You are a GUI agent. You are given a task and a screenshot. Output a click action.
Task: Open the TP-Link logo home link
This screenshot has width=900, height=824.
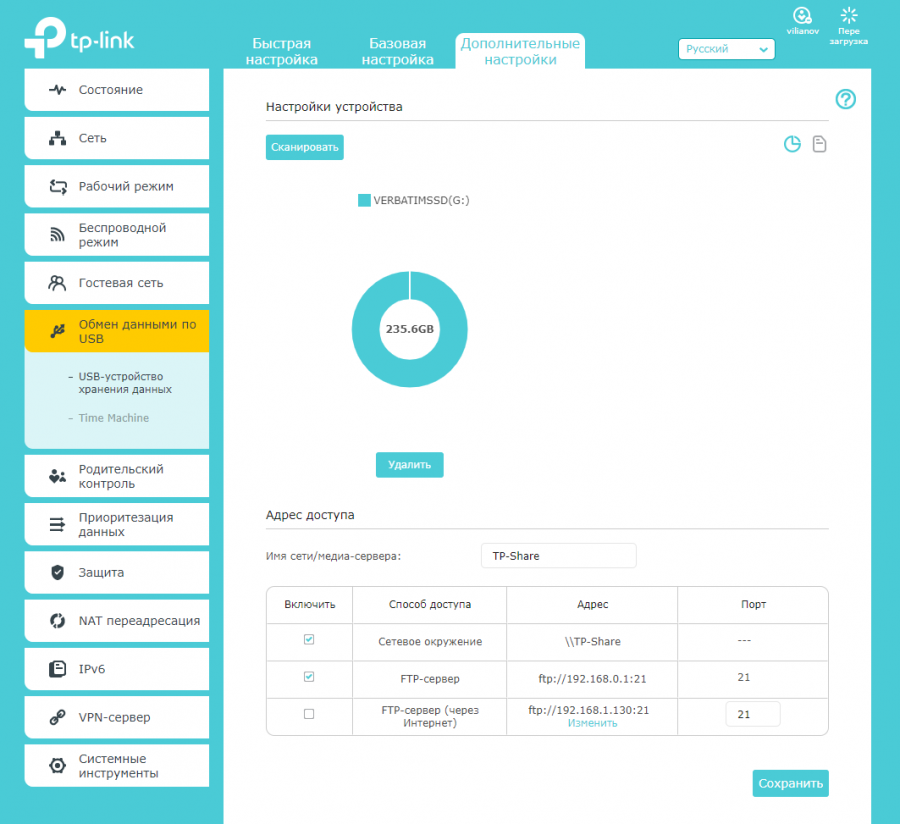[79, 38]
